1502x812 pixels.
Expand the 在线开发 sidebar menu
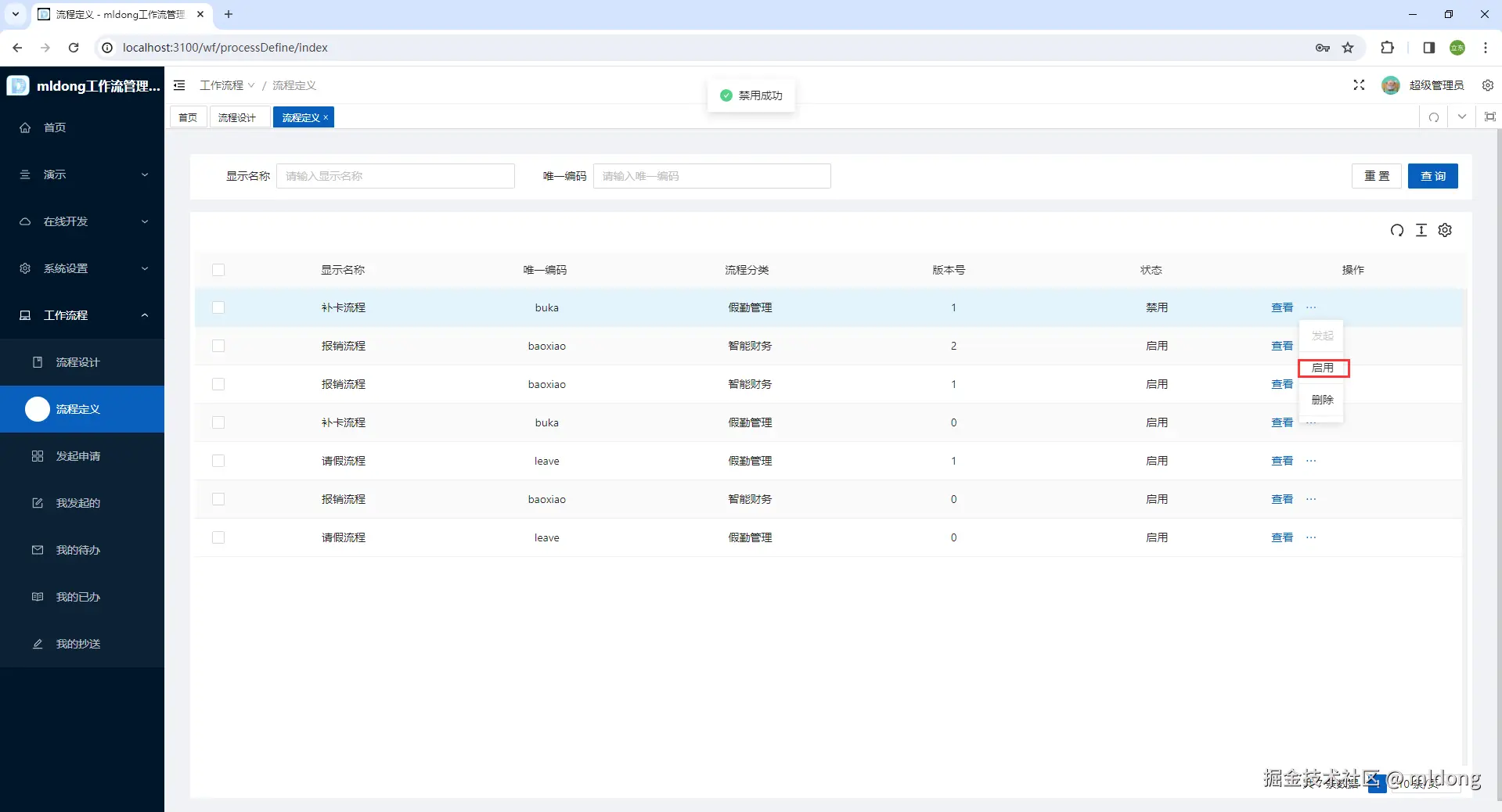point(82,221)
